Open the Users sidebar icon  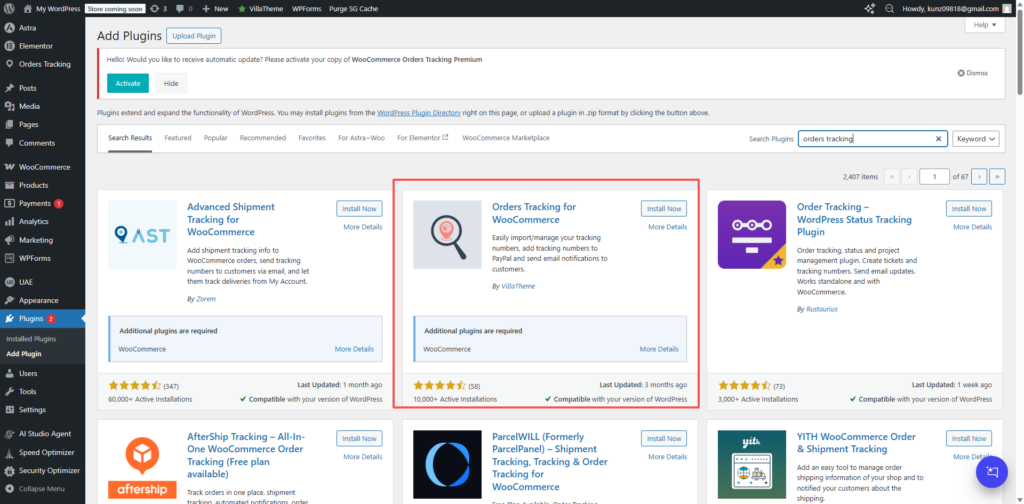pos(9,373)
